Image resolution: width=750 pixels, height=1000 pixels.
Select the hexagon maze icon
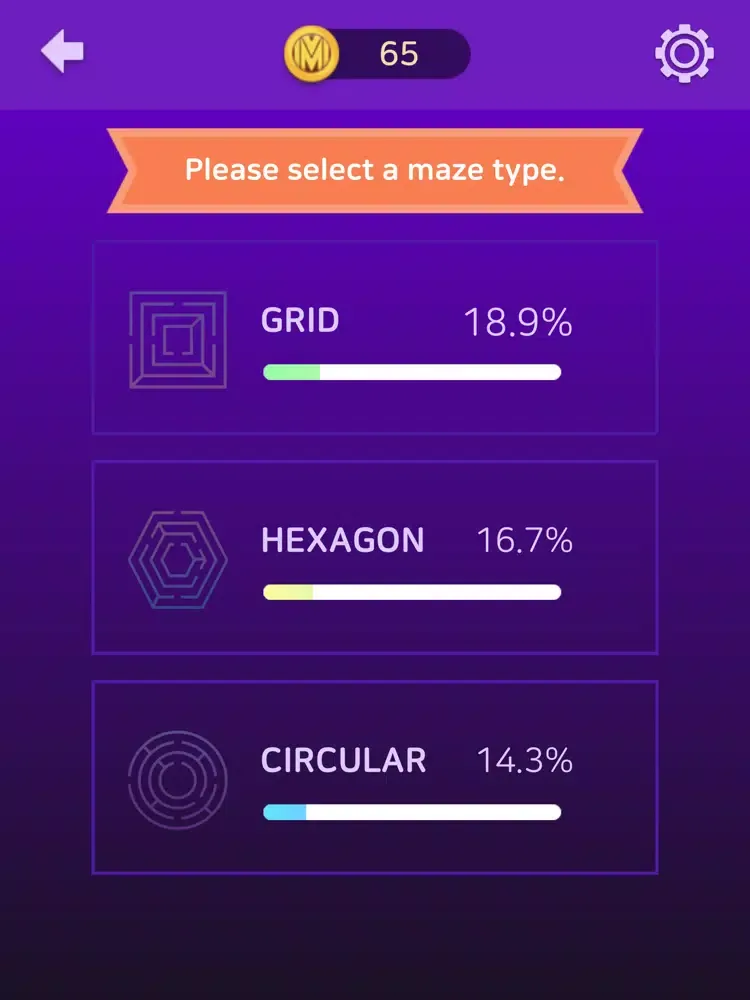178,560
